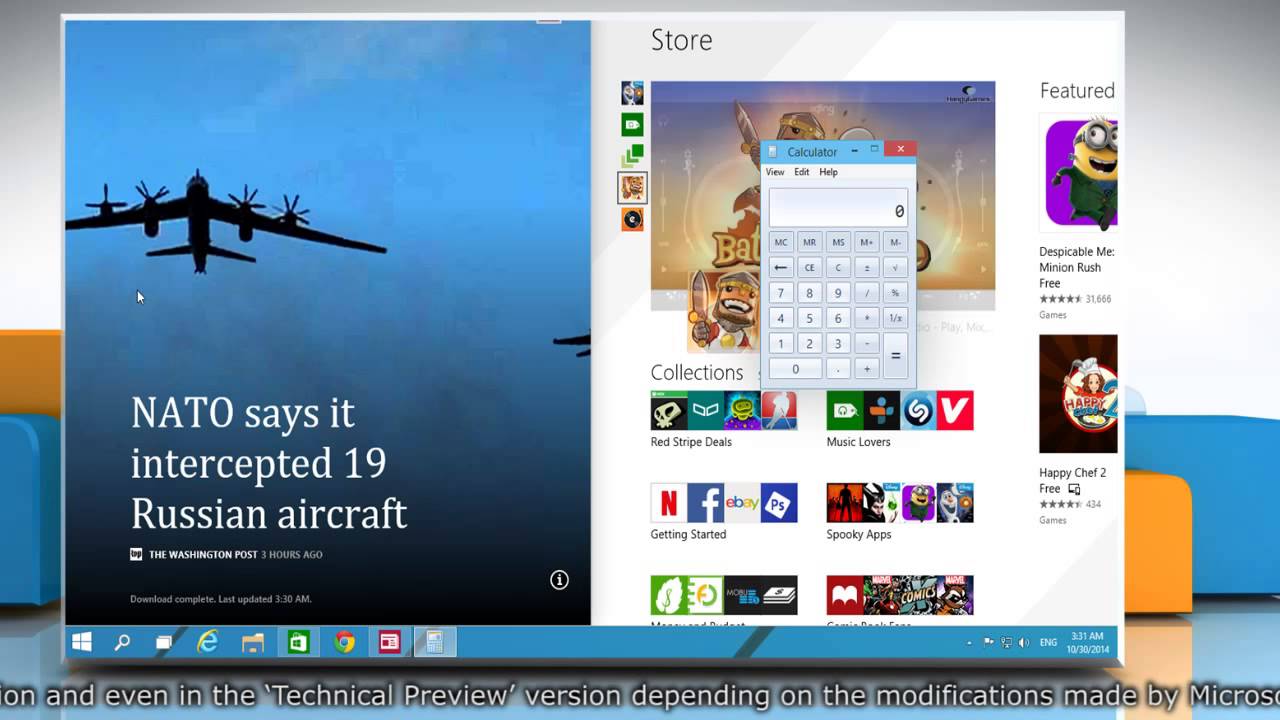The height and width of the screenshot is (720, 1280).
Task: Click the M- button in Calculator
Action: [895, 242]
